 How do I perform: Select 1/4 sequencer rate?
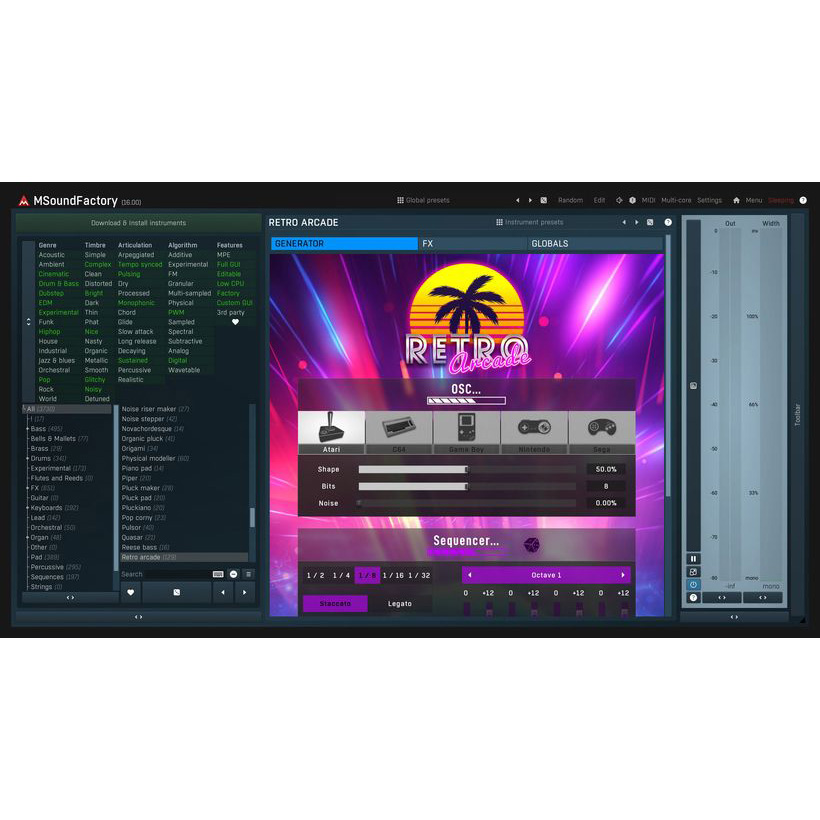tap(341, 575)
